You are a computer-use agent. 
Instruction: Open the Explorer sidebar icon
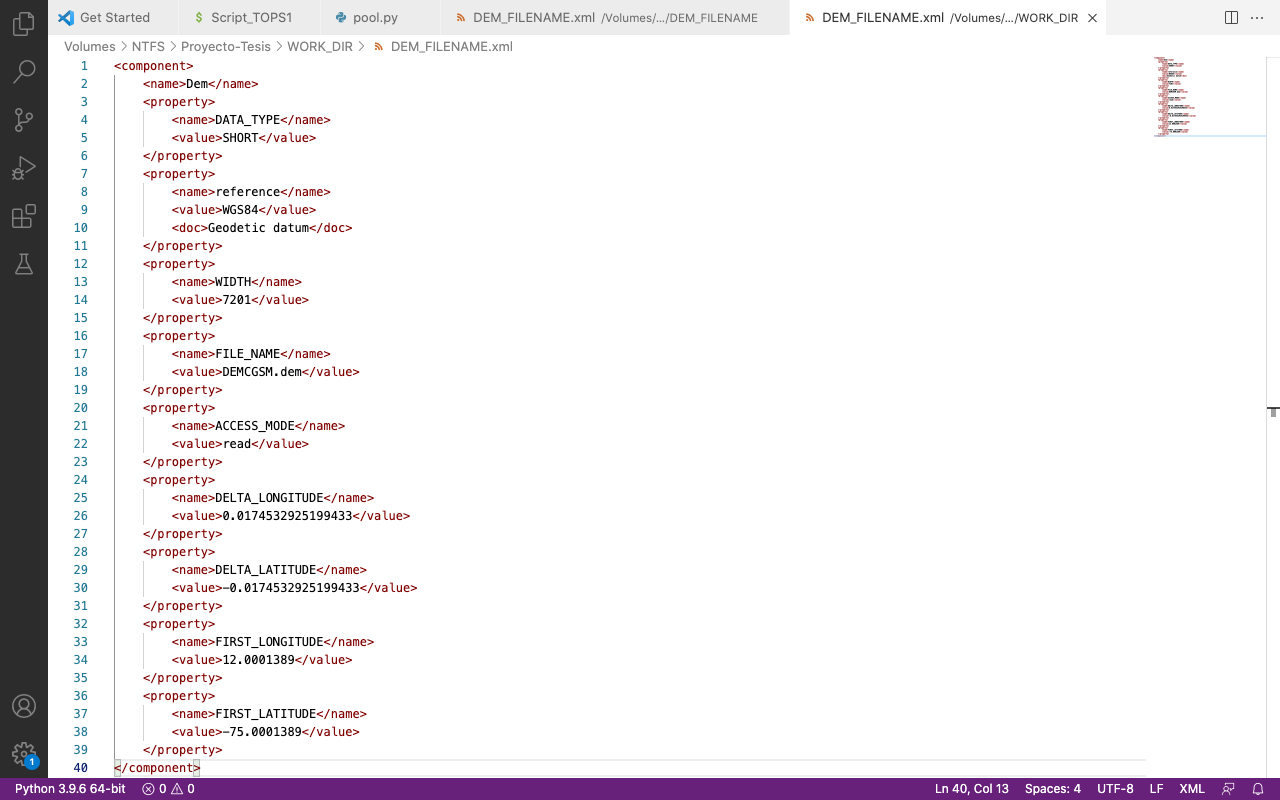point(24,24)
